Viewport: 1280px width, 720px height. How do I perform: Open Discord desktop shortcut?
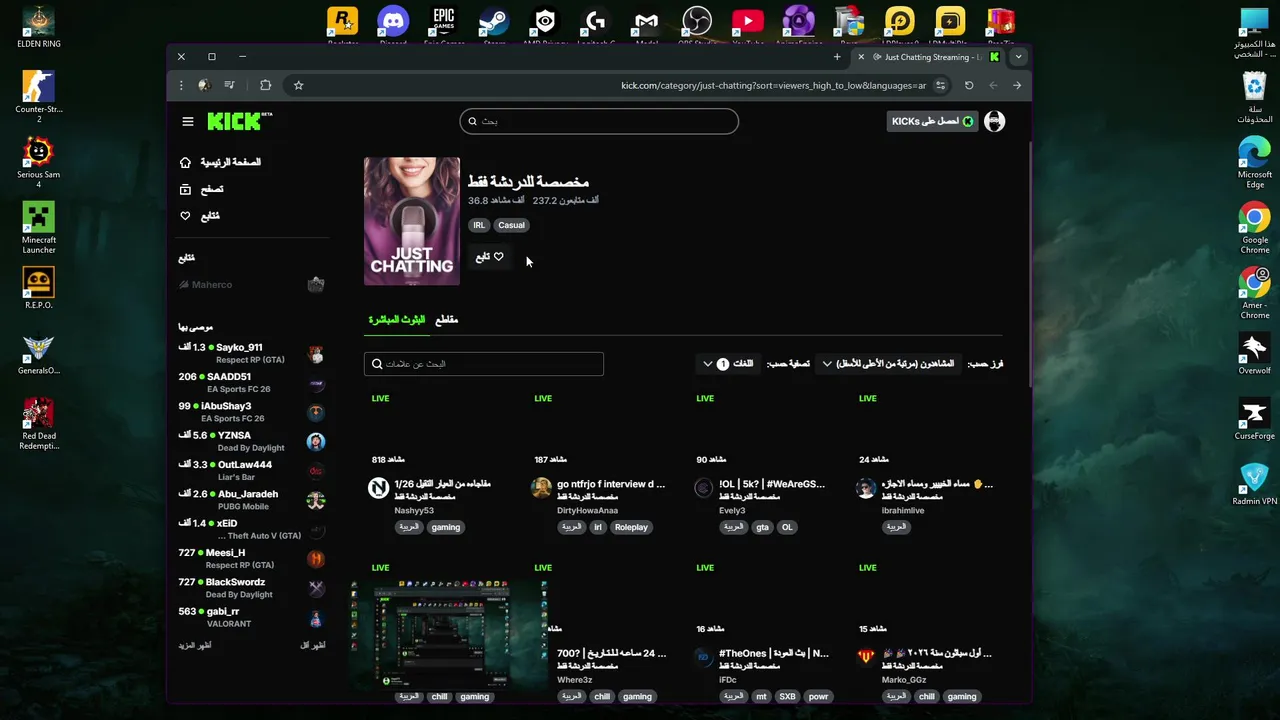click(393, 26)
